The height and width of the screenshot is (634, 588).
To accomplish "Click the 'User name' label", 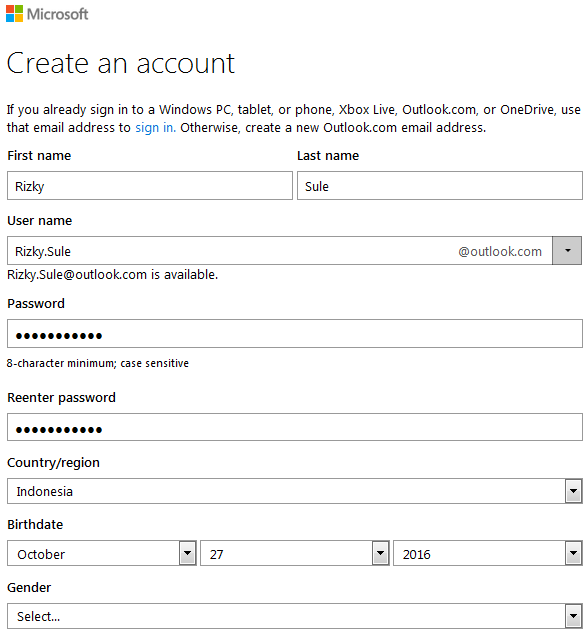I will [40, 221].
